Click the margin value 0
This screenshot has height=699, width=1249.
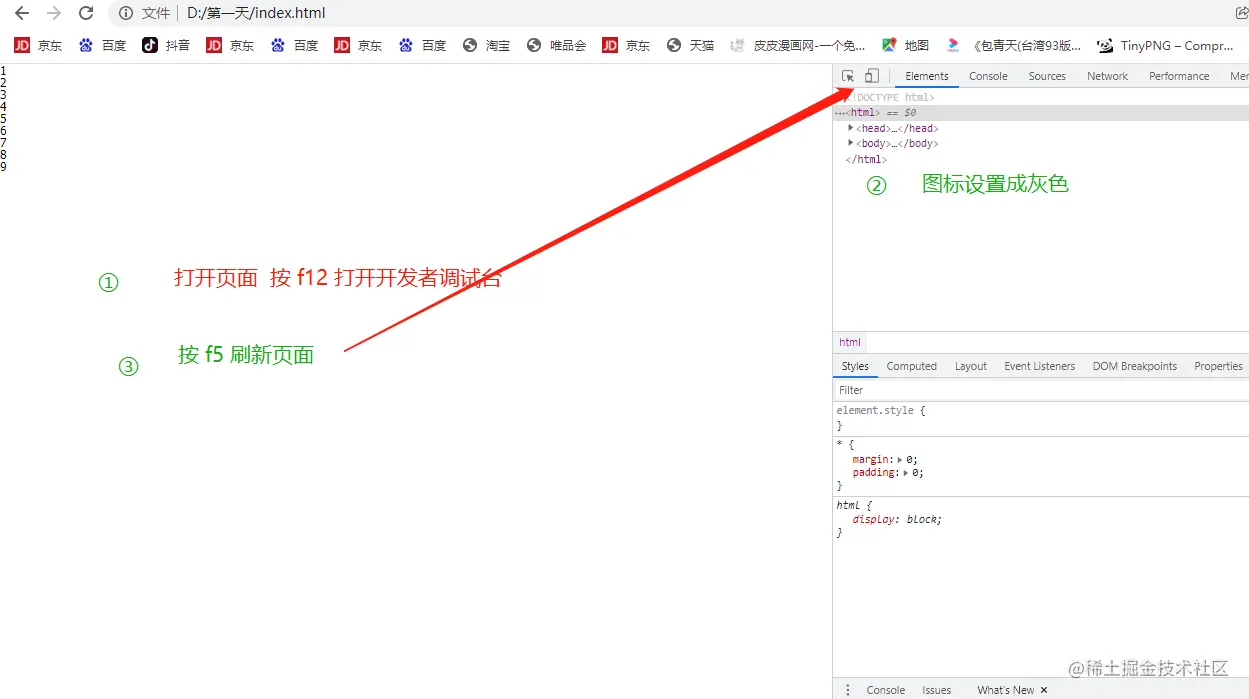tap(910, 460)
